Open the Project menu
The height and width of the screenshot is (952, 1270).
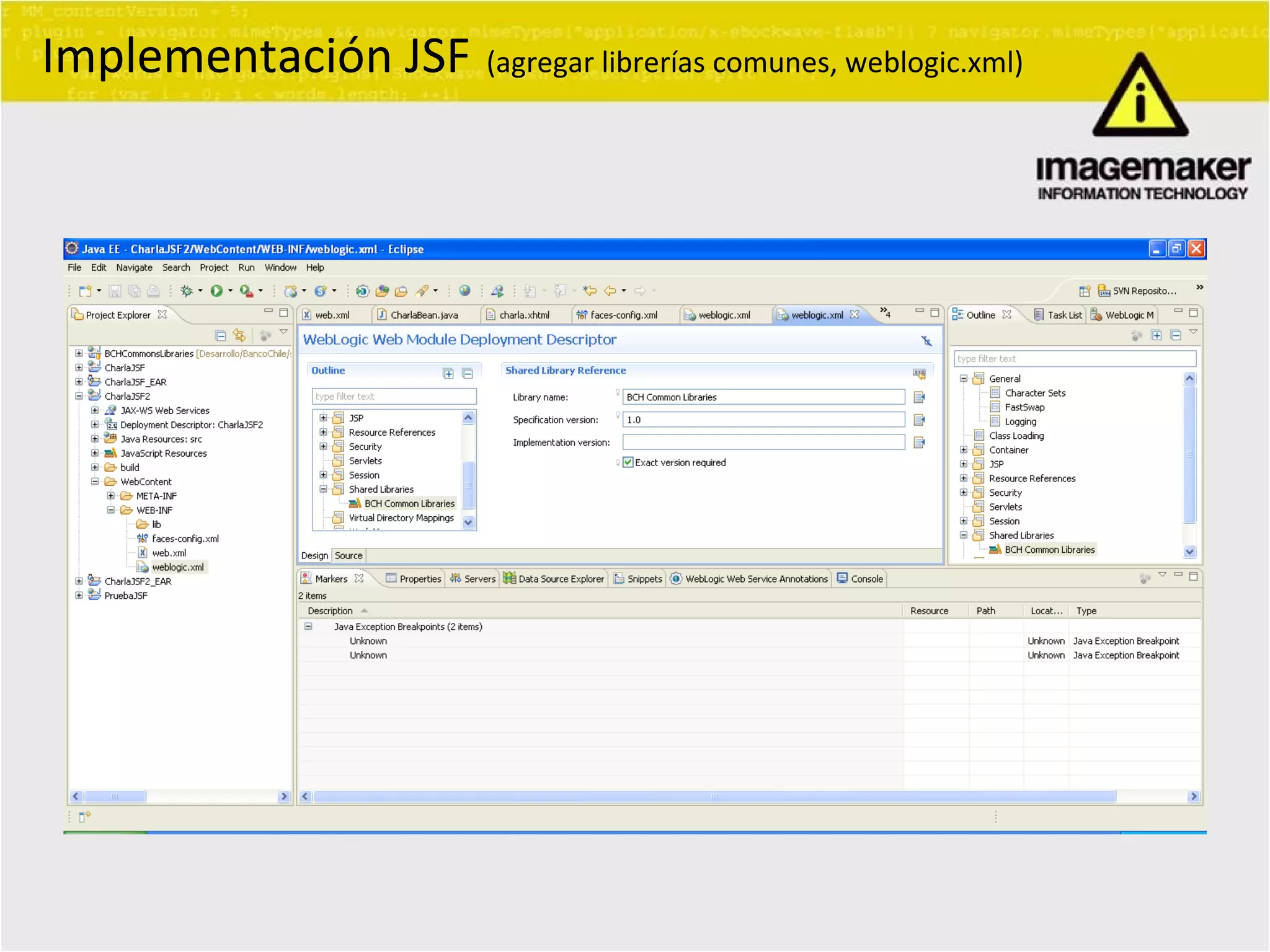[x=214, y=268]
